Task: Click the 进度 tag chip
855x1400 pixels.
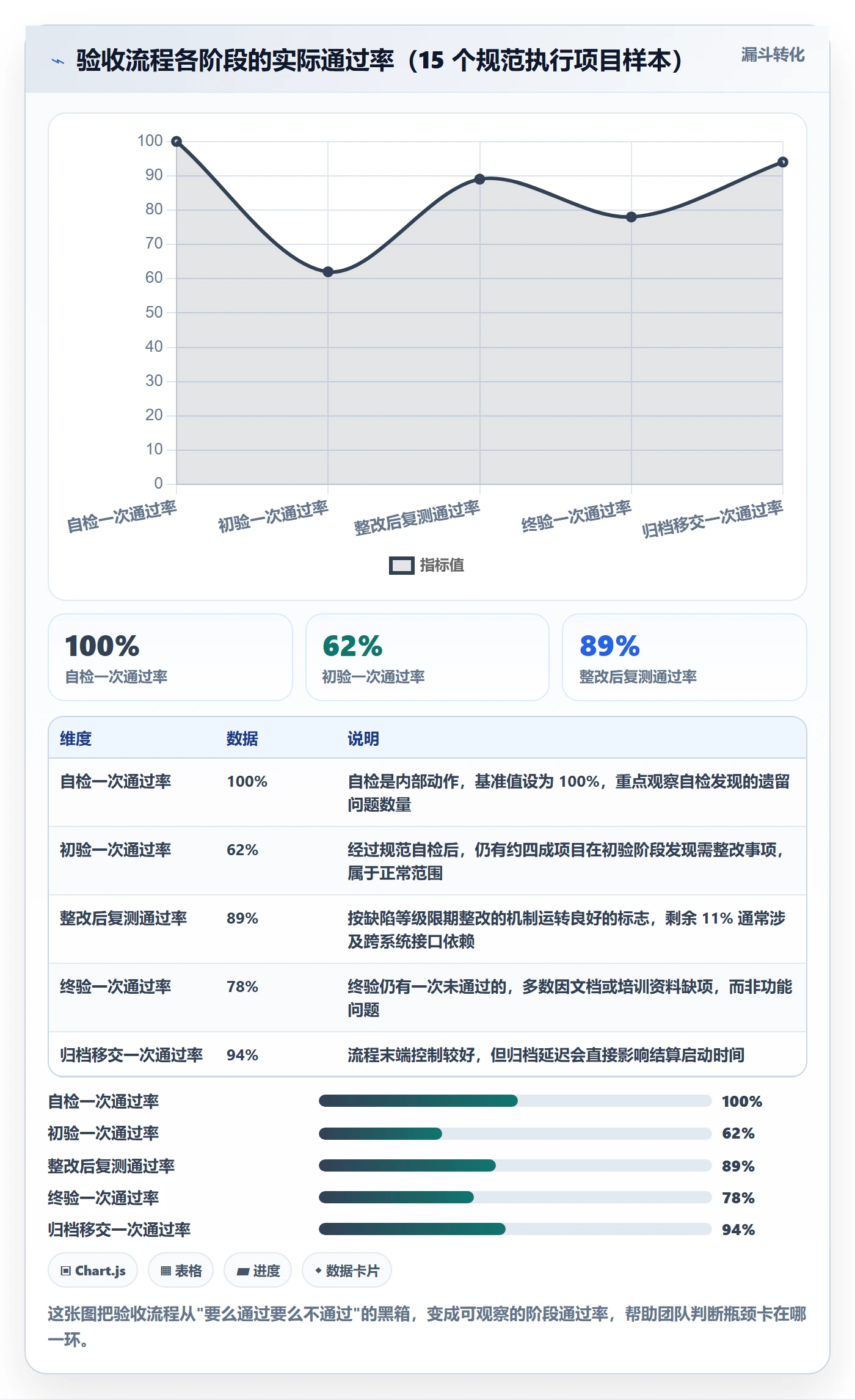Action: click(x=258, y=1271)
